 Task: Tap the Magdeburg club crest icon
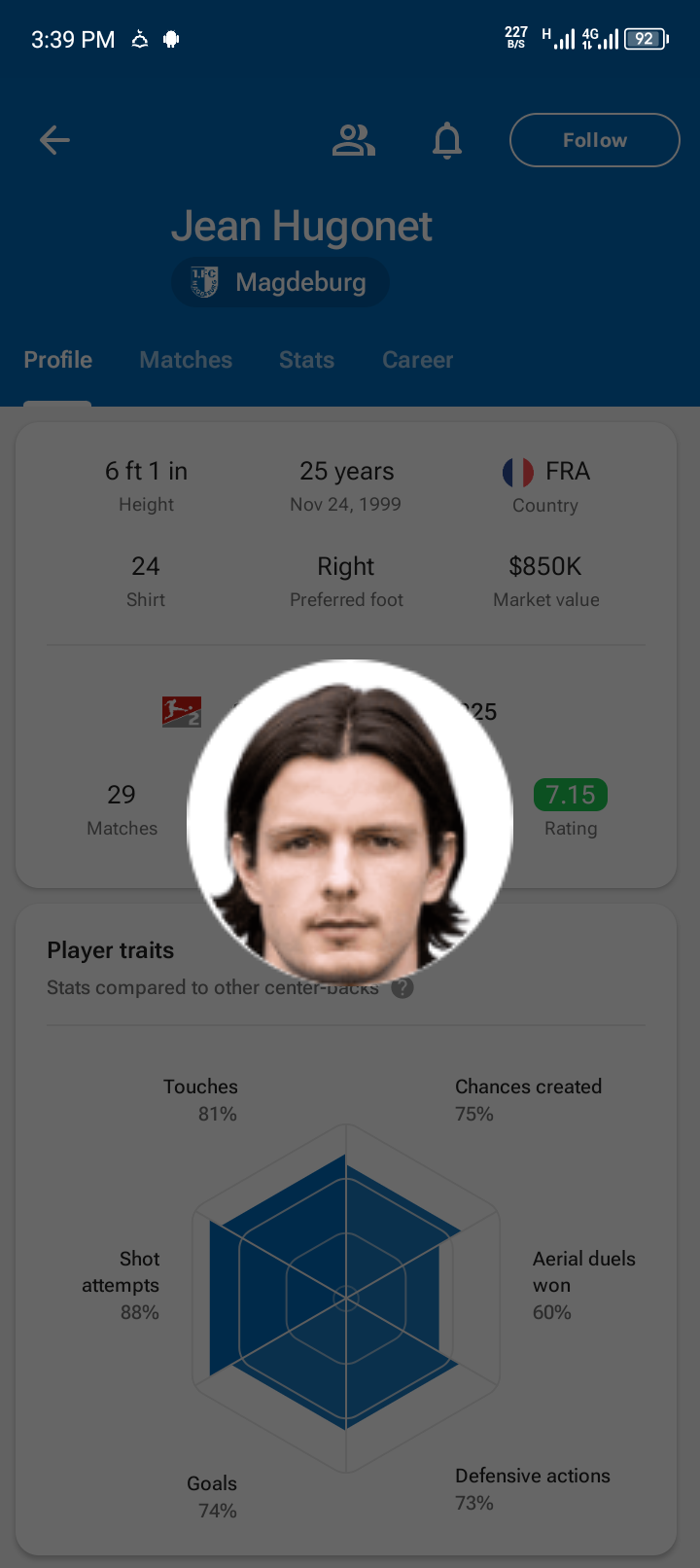(x=204, y=282)
